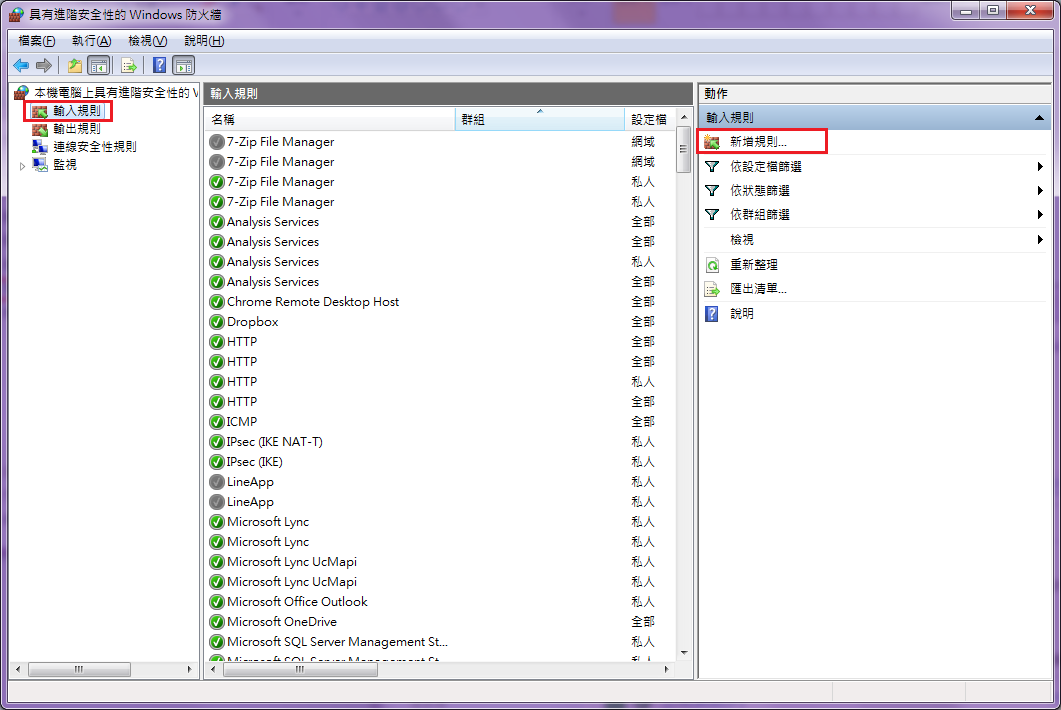
Task: Click the back navigation arrow in the toolbar
Action: click(x=20, y=65)
